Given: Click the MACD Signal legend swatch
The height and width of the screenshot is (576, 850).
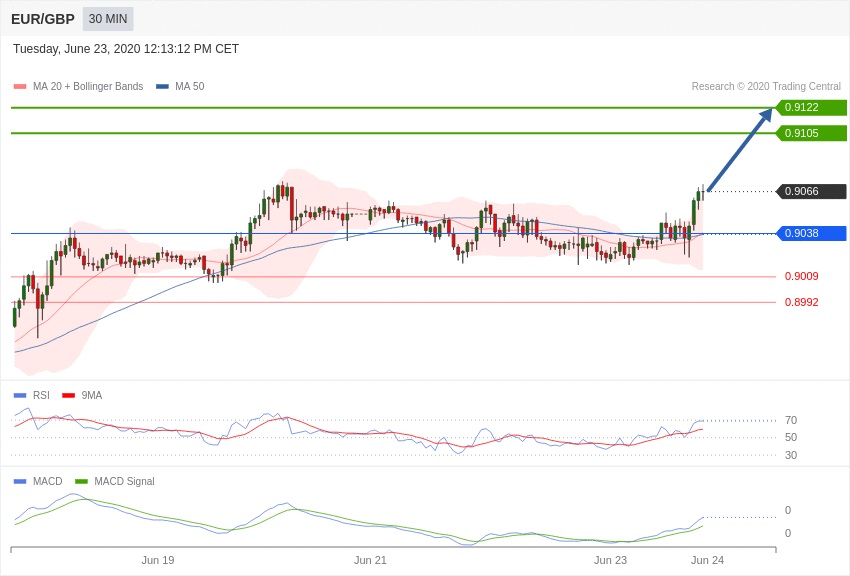Looking at the screenshot, I should pos(81,481).
